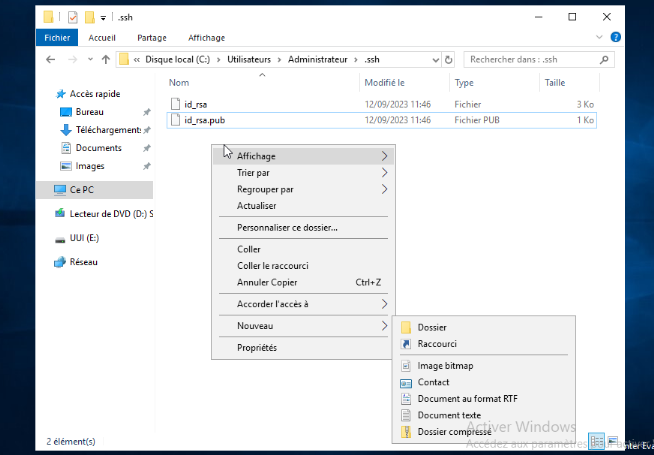Click the id_rsa file icon
The image size is (654, 455).
click(176, 104)
